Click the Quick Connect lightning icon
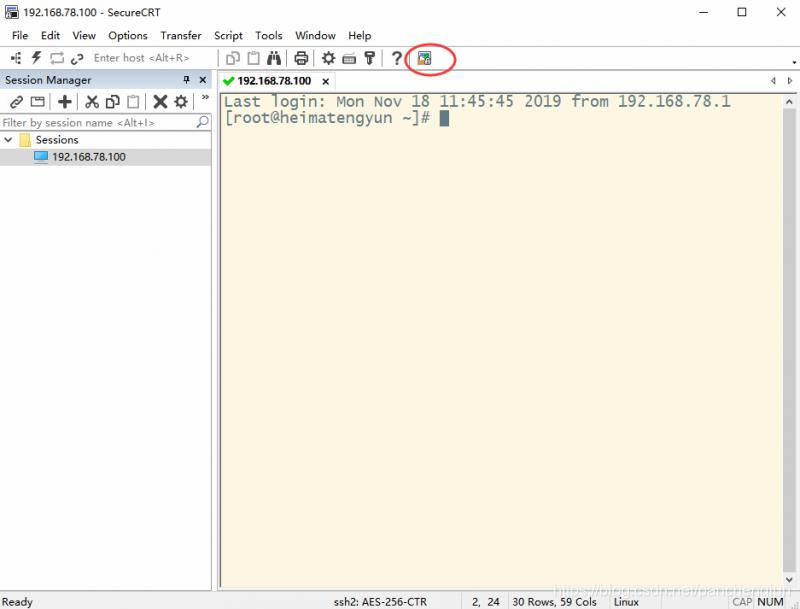Viewport: 800px width, 609px height. click(36, 58)
